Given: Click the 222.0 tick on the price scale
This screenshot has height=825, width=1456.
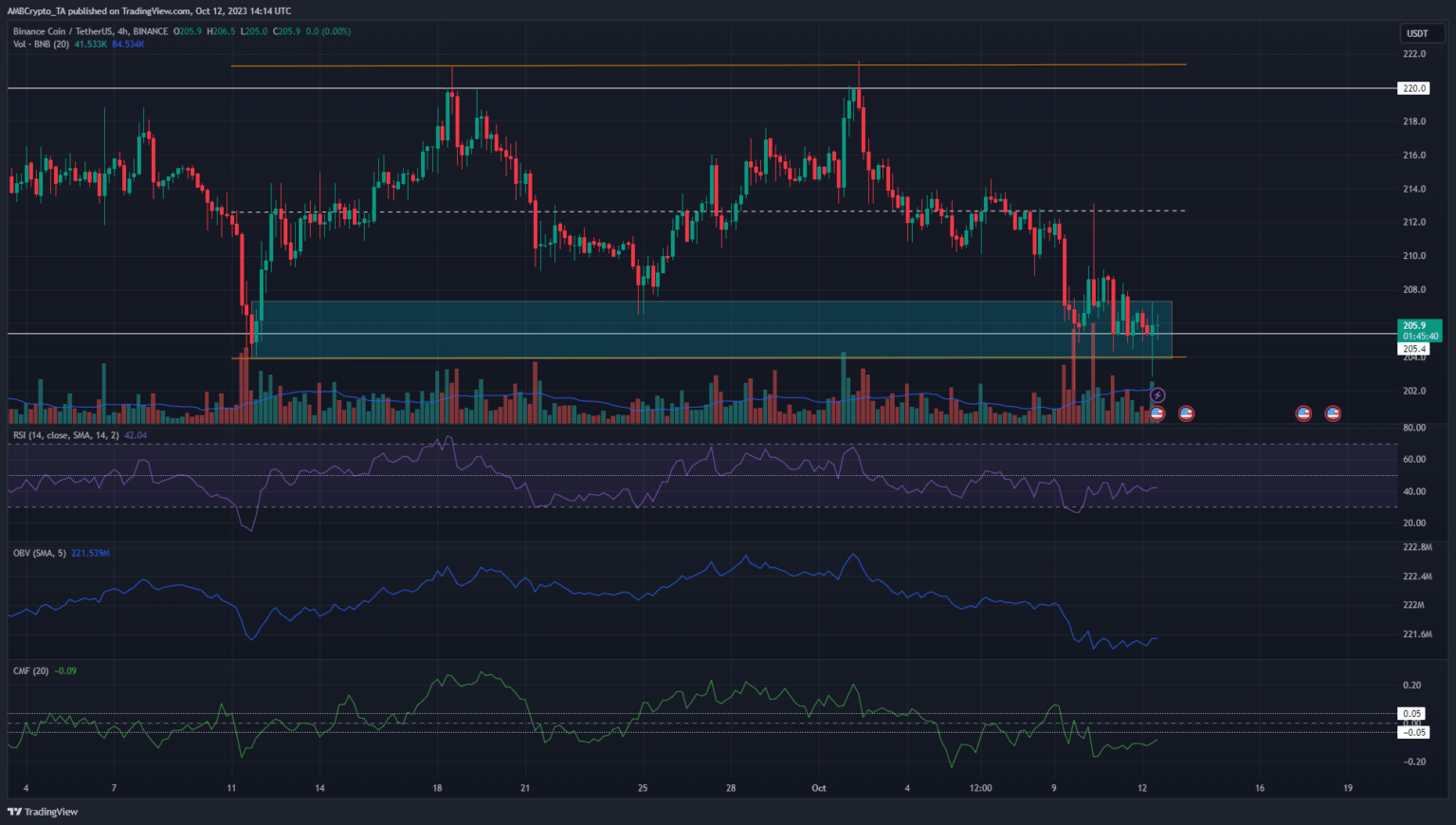Looking at the screenshot, I should [1413, 54].
